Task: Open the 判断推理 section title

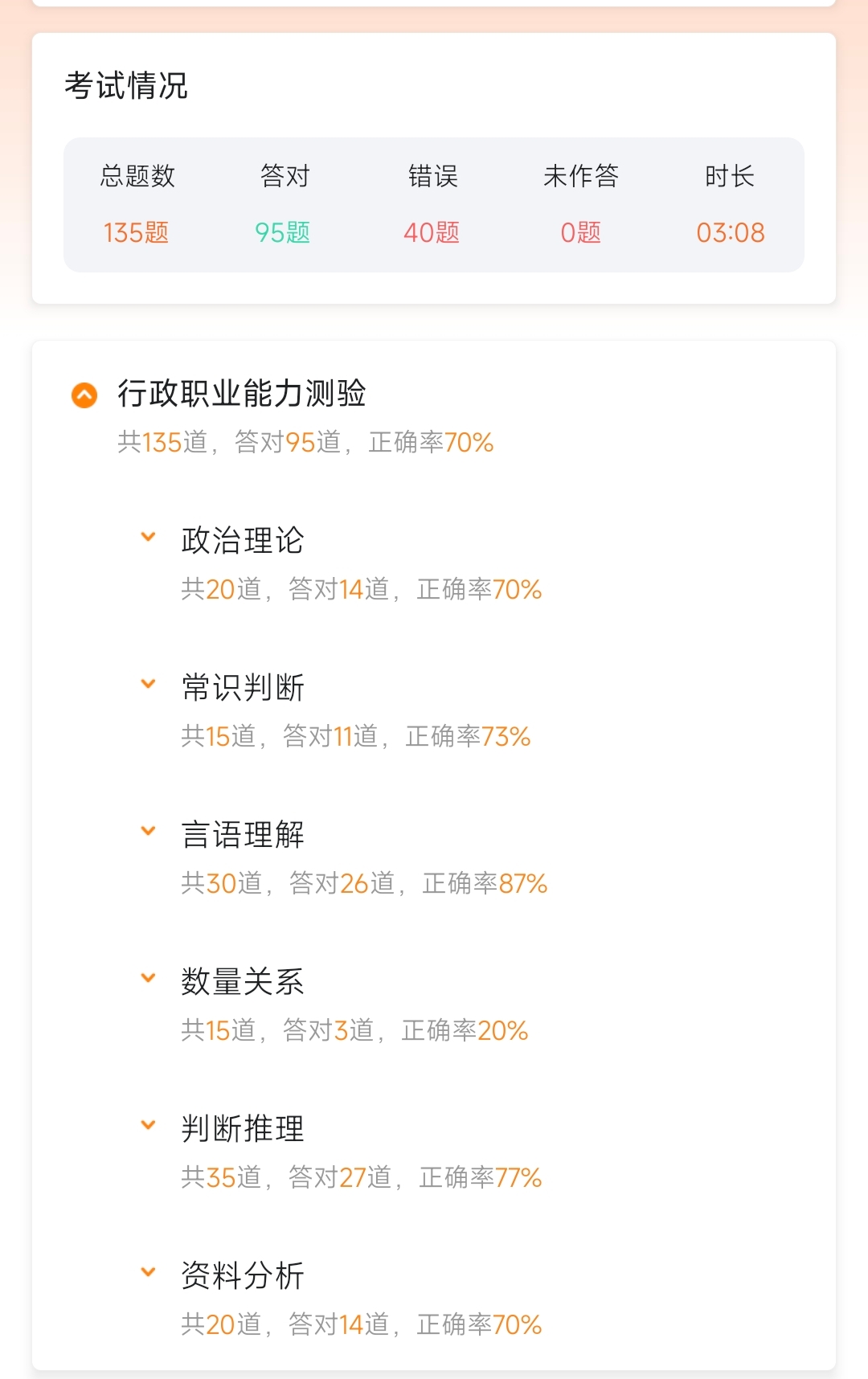Action: [x=243, y=1128]
